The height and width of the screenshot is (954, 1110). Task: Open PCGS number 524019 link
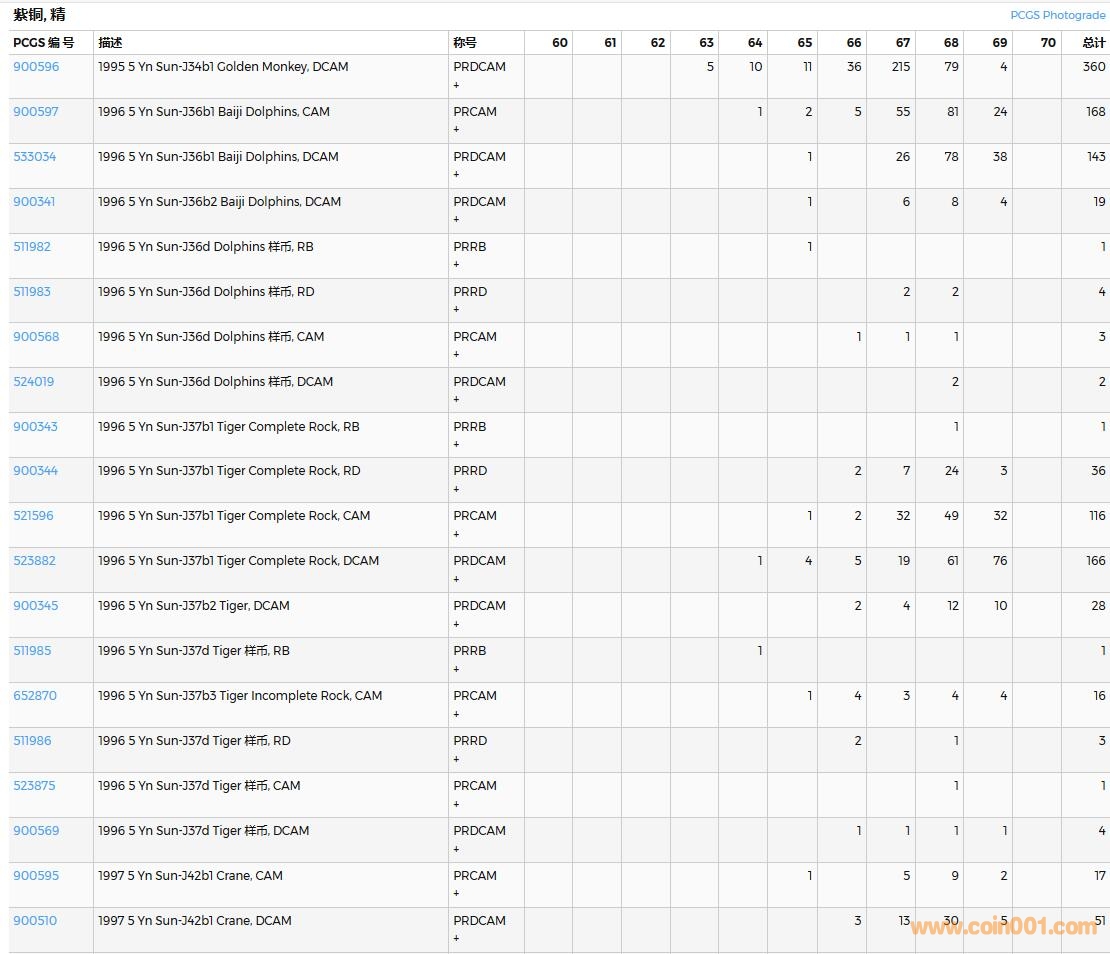34,382
